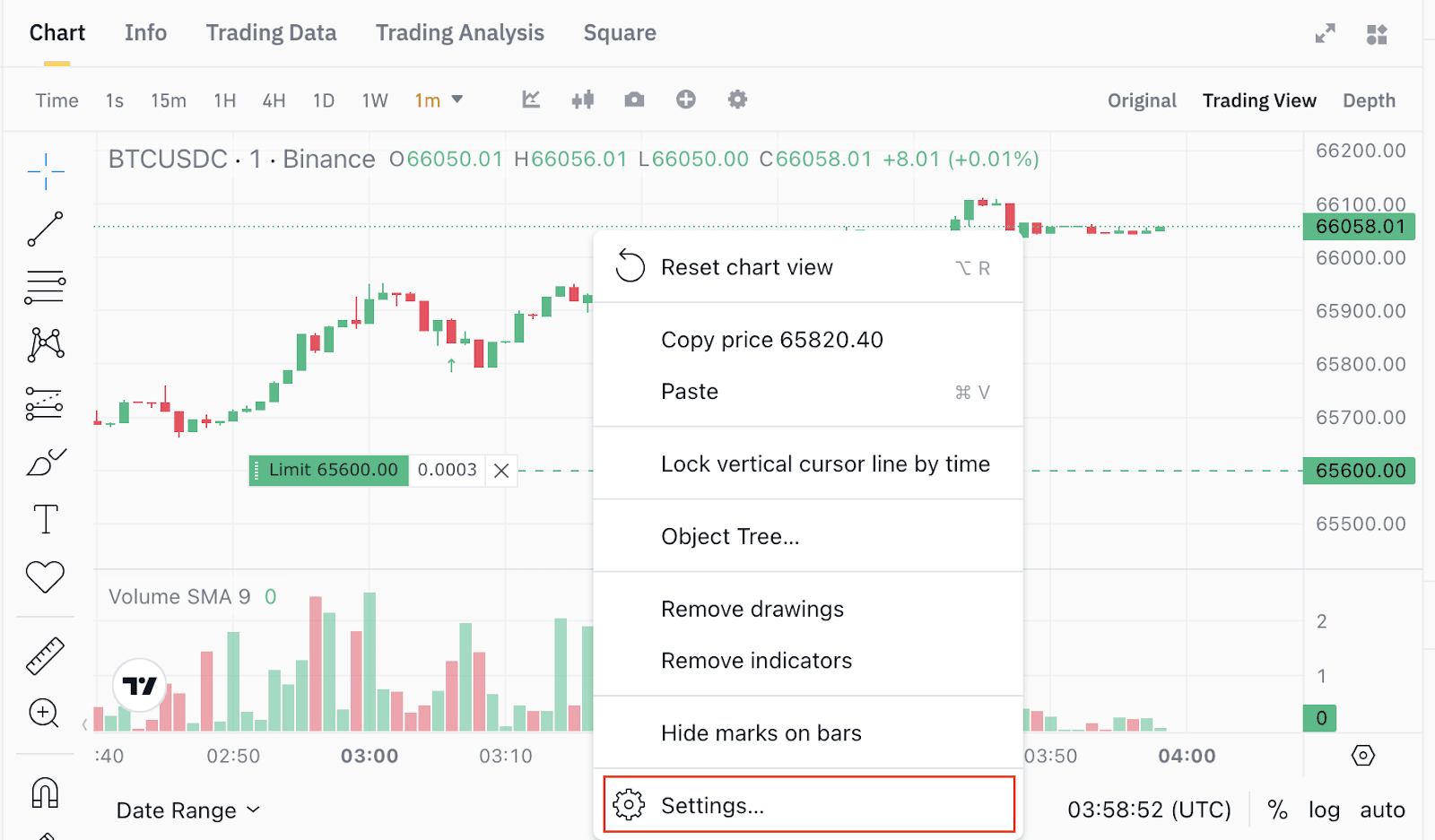Select the 4H timeframe
The width and height of the screenshot is (1435, 840).
point(274,100)
